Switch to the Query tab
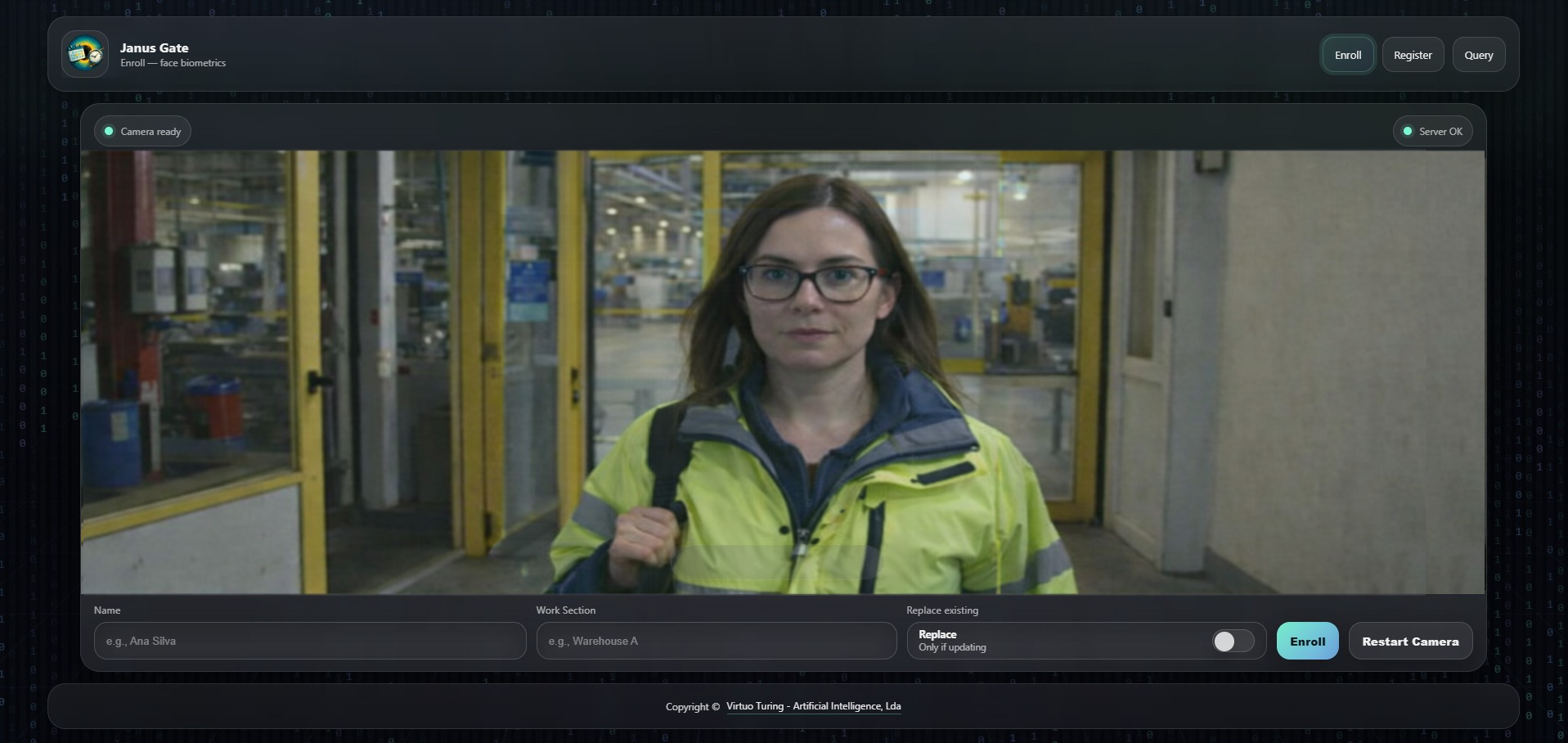Image resolution: width=1568 pixels, height=743 pixels. coord(1478,55)
